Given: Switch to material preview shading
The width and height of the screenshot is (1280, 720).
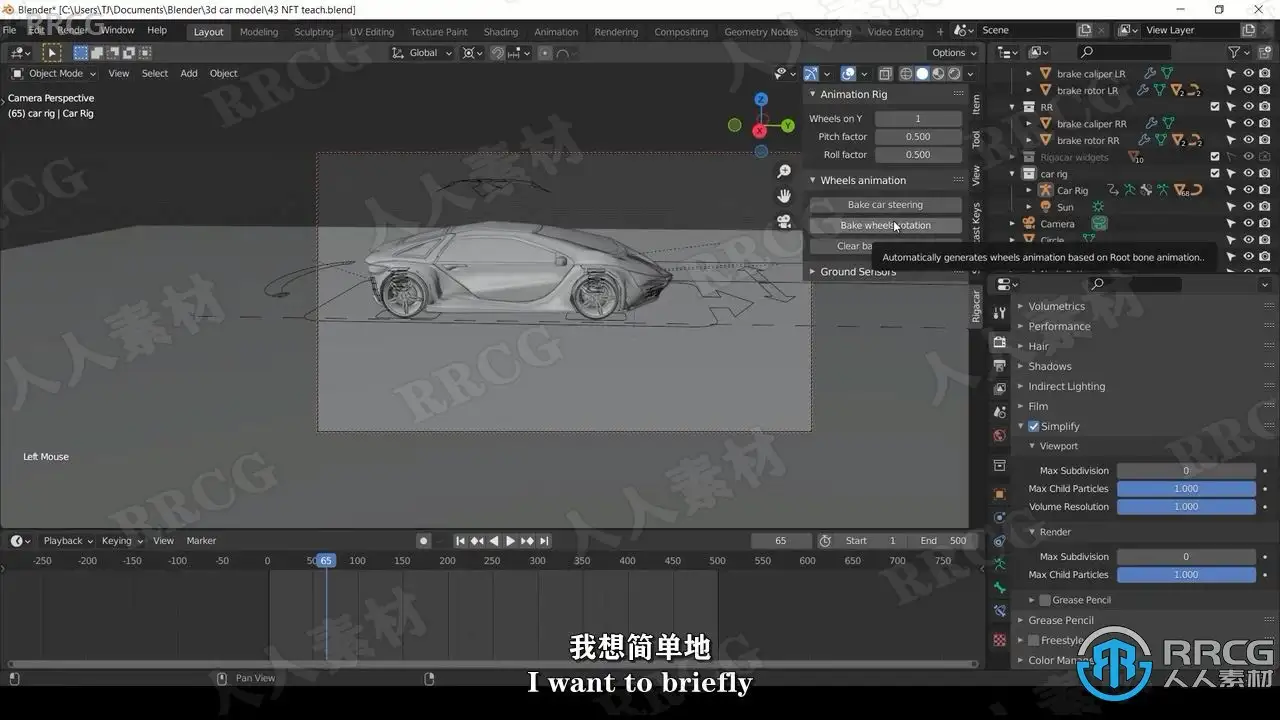Looking at the screenshot, I should 938,74.
